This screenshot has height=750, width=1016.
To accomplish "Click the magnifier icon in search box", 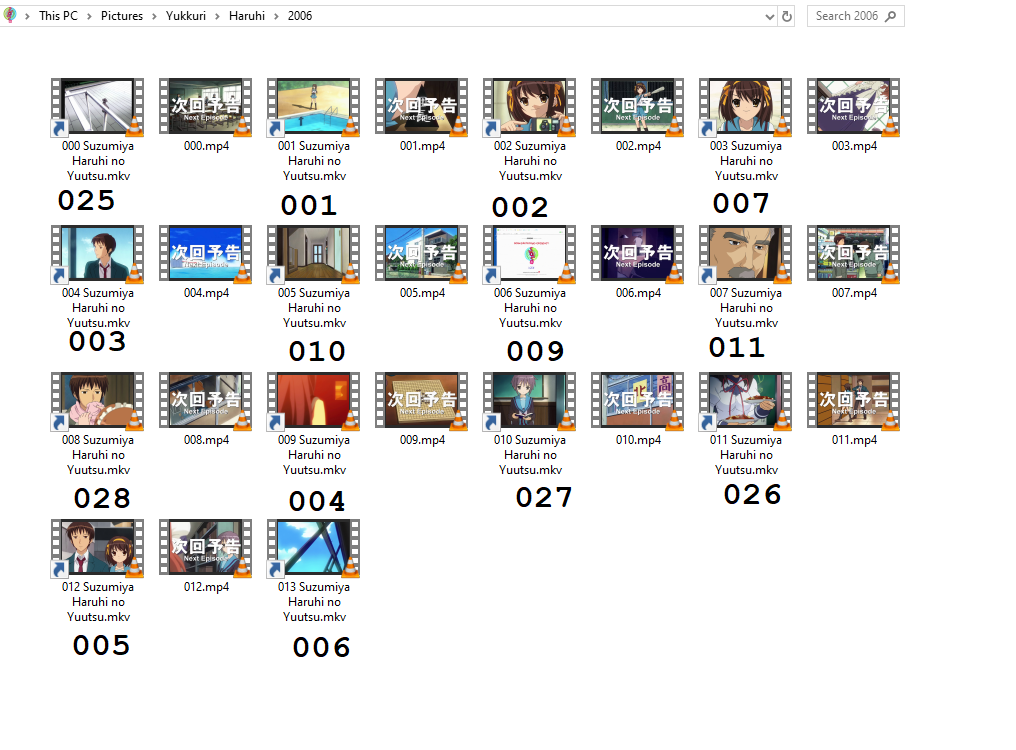I will (891, 16).
